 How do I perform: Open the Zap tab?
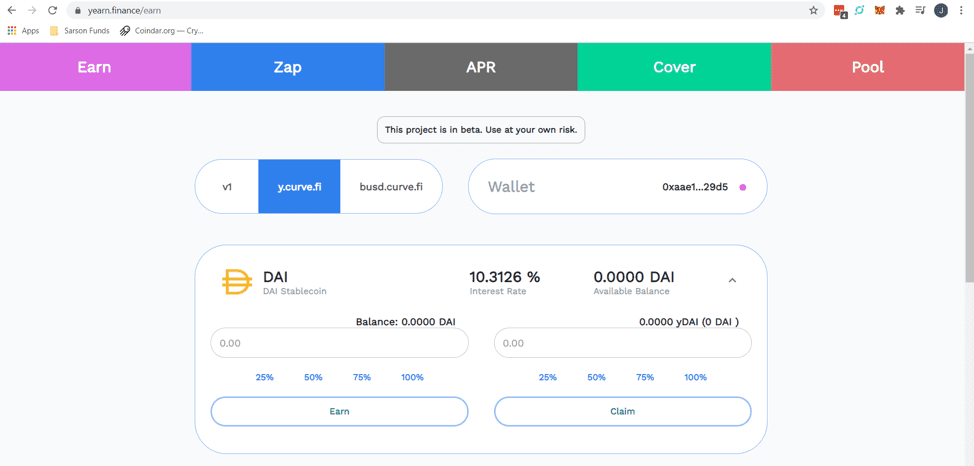pos(287,67)
